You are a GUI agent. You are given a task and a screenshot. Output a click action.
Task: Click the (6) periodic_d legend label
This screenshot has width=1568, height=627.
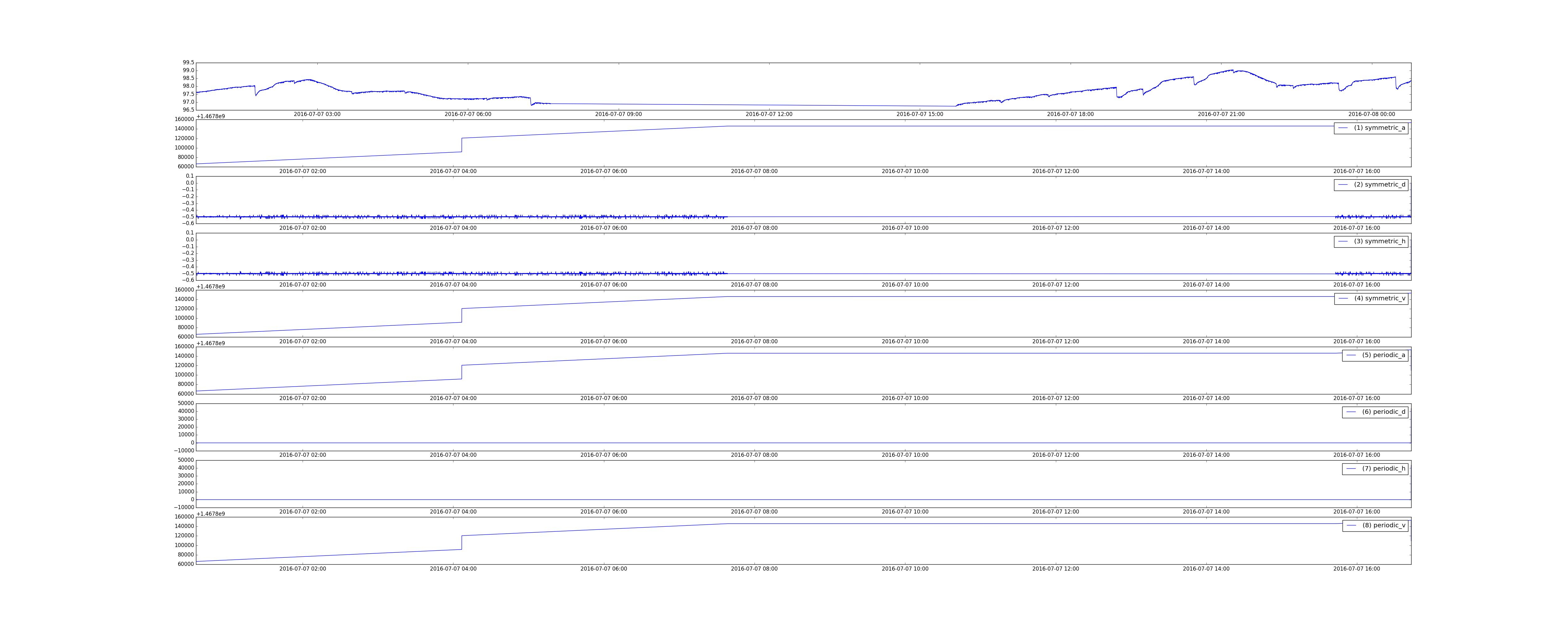(1384, 412)
